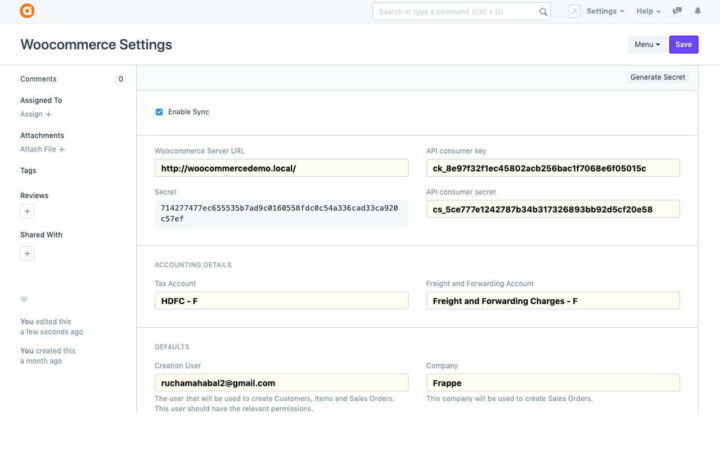The image size is (720, 450).
Task: Open the user avatar icon
Action: [x=574, y=11]
